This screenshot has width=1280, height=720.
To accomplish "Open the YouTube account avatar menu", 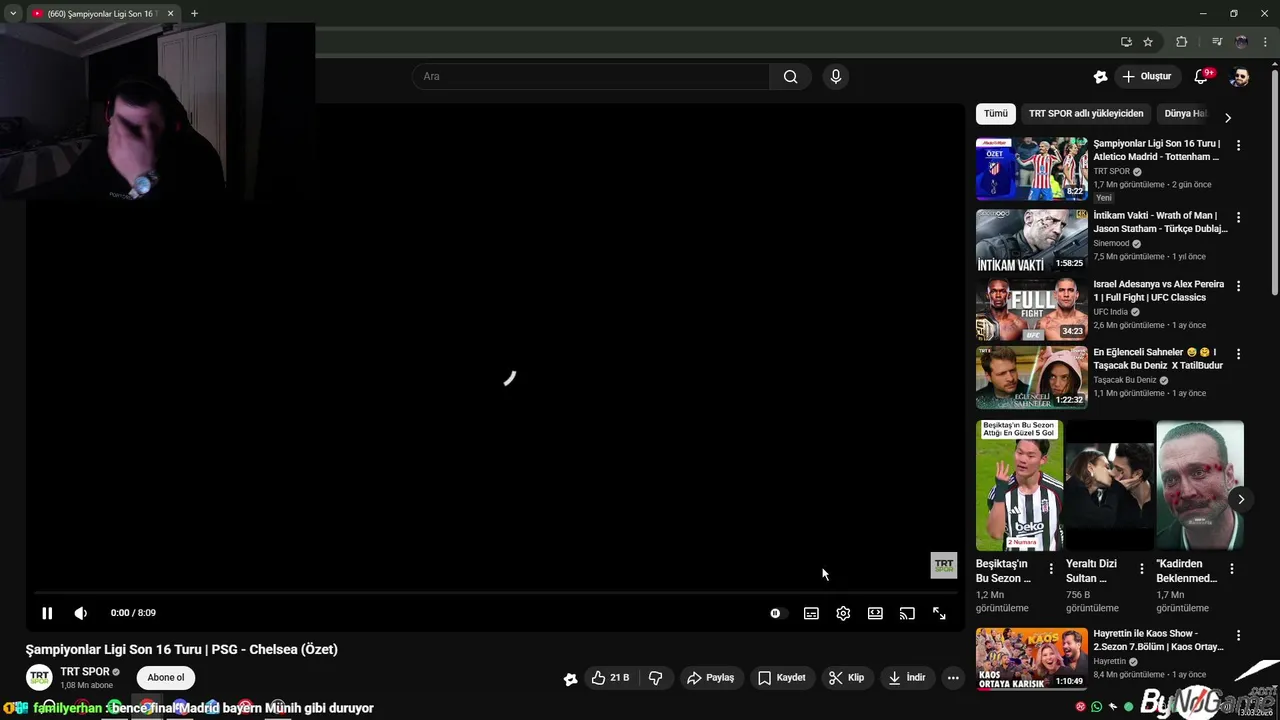I will [1240, 77].
